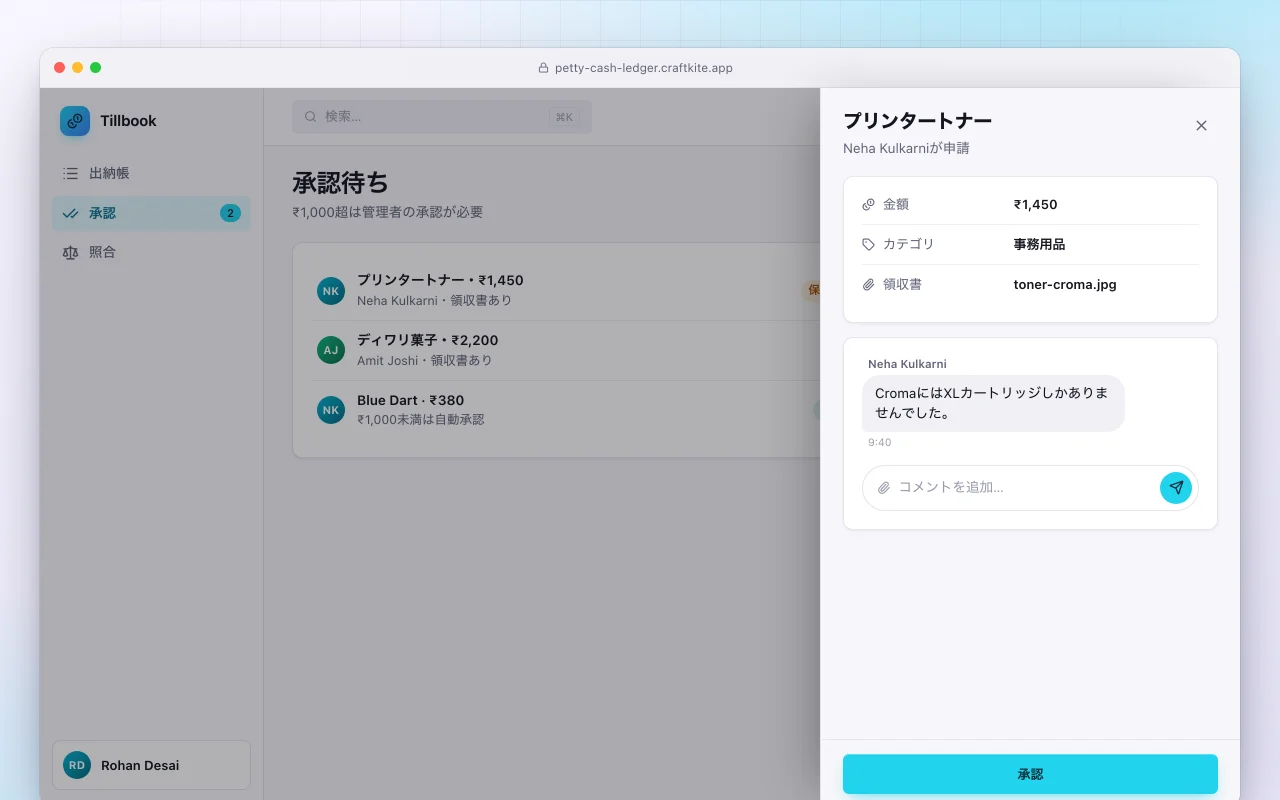Click the 9:40 comment timestamp
Image resolution: width=1280 pixels, height=800 pixels.
tap(880, 442)
